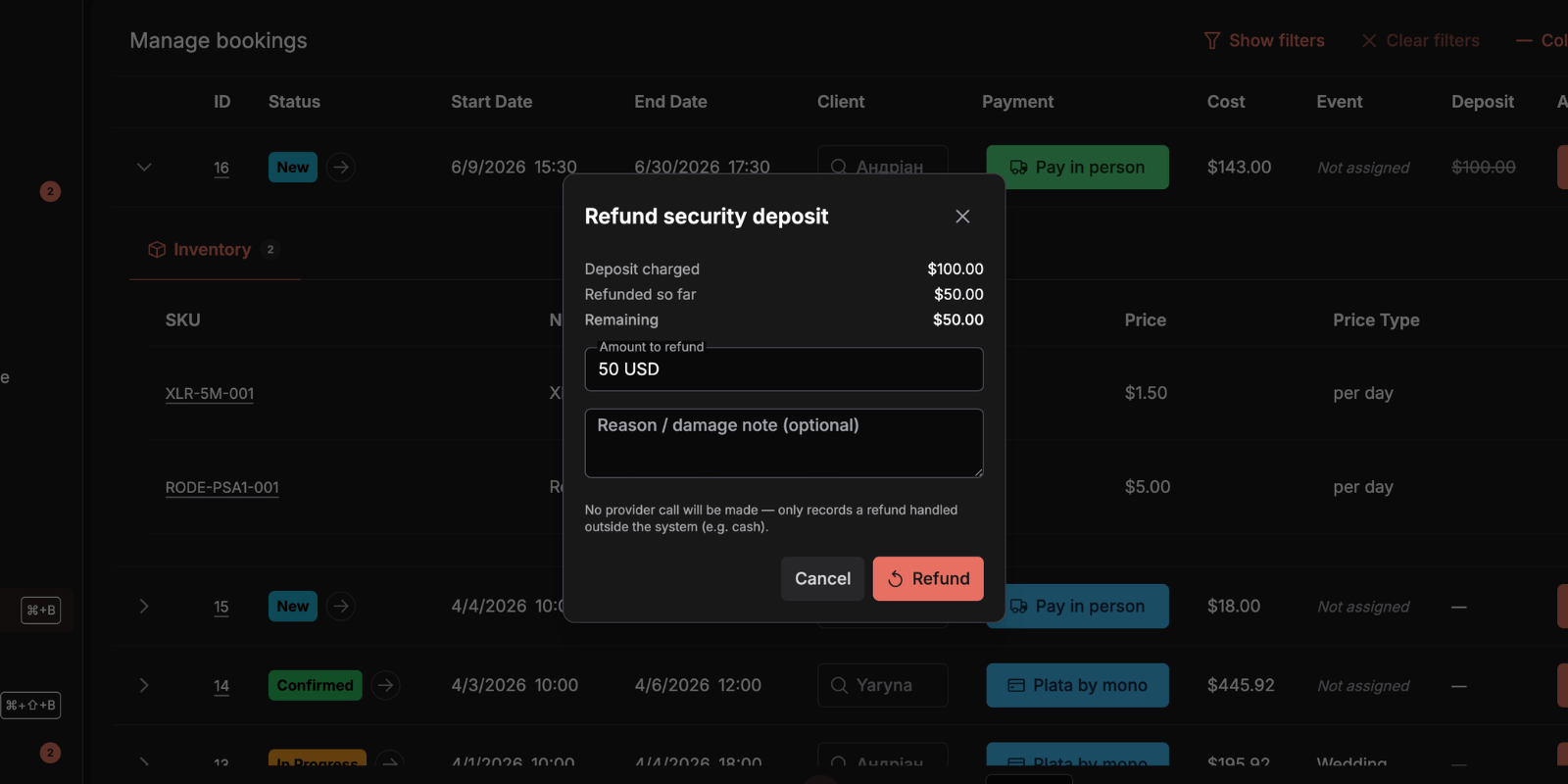Open SKU RODE-PSA1-001 link
Screen dimensions: 1568x784
coord(222,487)
